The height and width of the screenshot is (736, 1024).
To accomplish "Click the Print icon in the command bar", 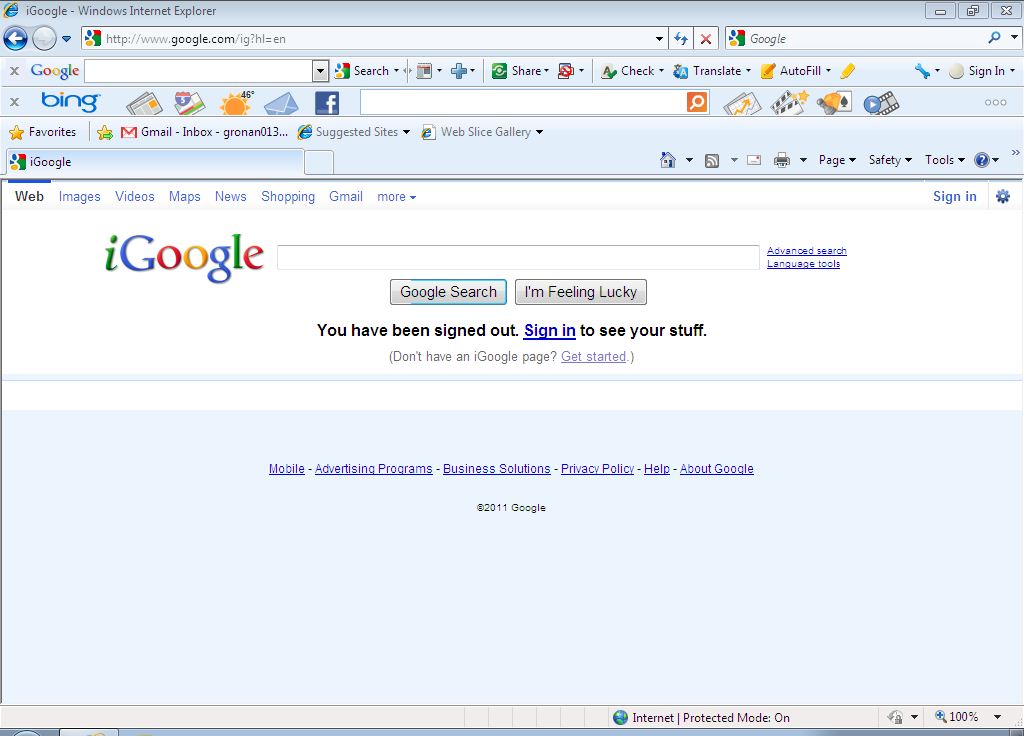I will click(x=782, y=160).
